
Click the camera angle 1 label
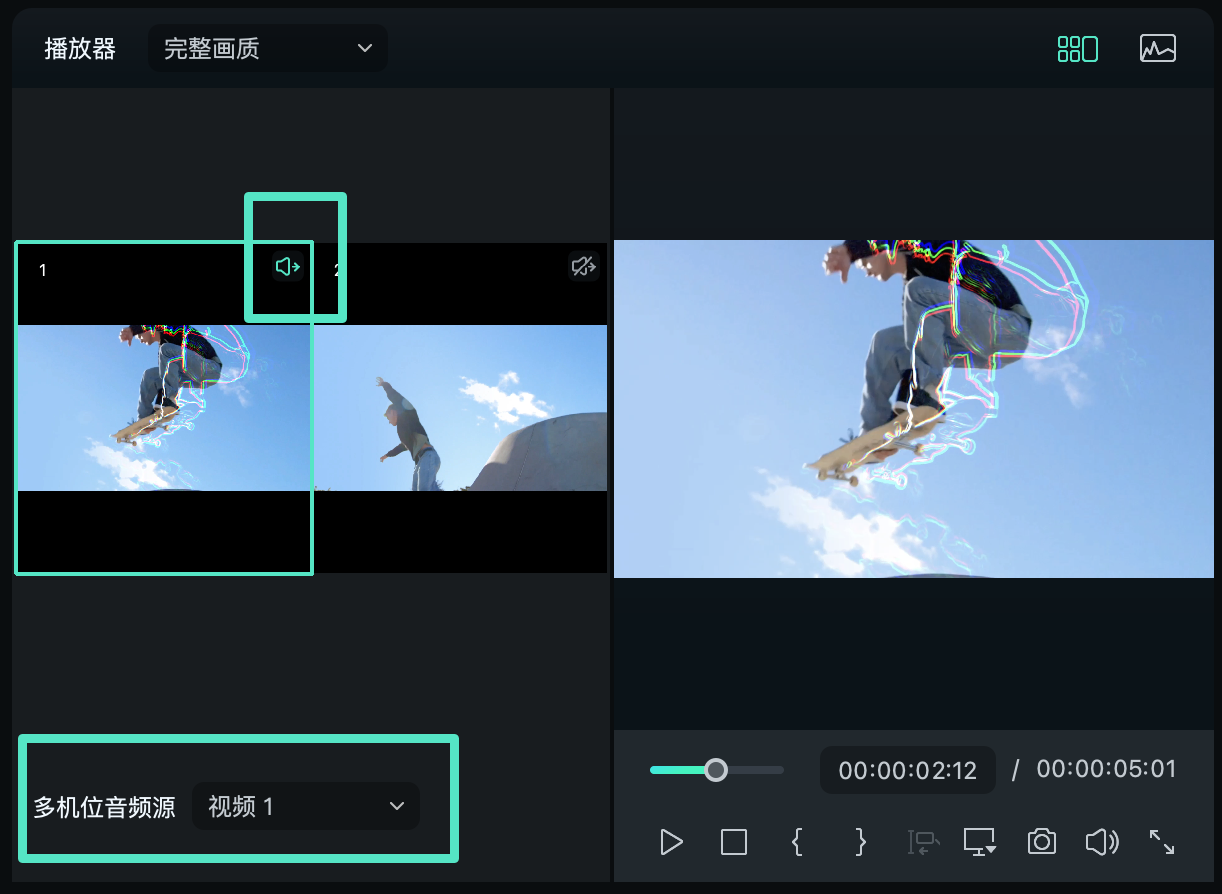[x=42, y=269]
